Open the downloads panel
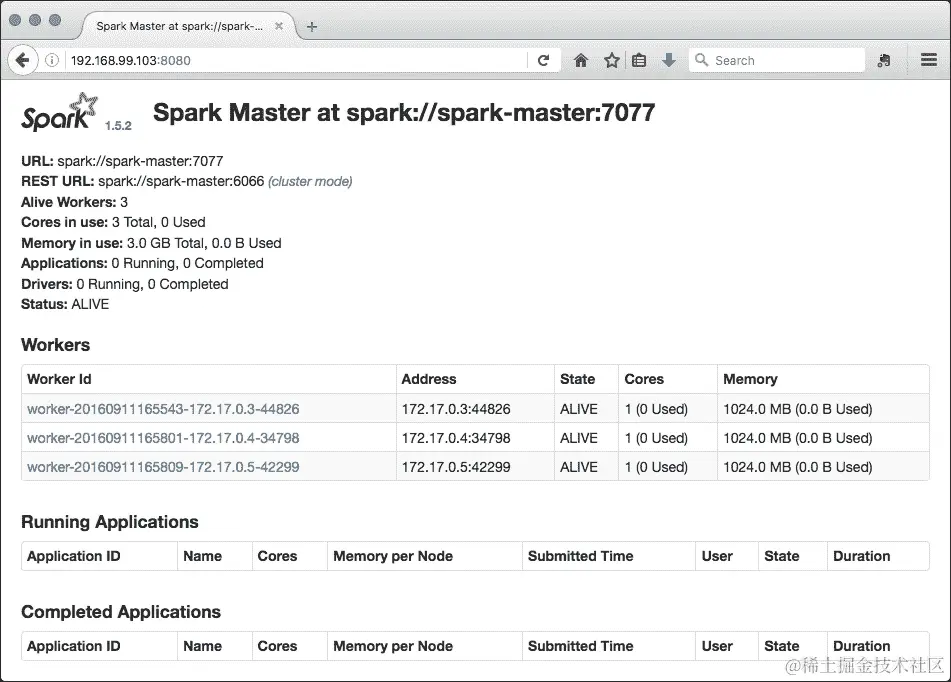Viewport: 951px width, 682px height. point(668,60)
